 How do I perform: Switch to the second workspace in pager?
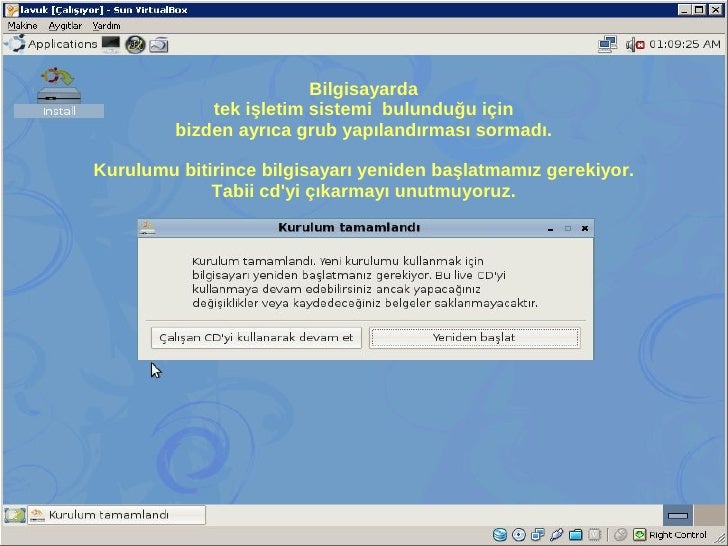point(708,515)
